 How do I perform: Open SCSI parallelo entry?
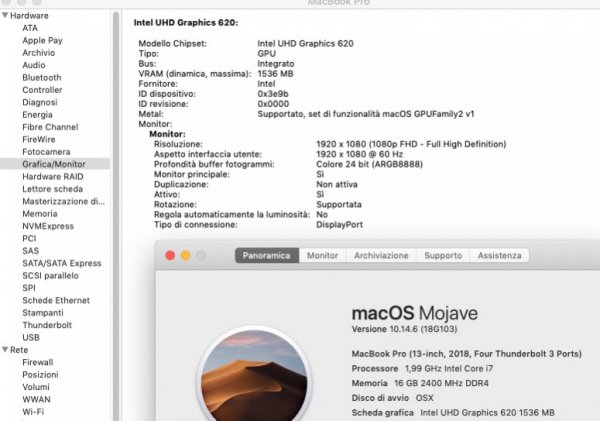click(x=50, y=275)
